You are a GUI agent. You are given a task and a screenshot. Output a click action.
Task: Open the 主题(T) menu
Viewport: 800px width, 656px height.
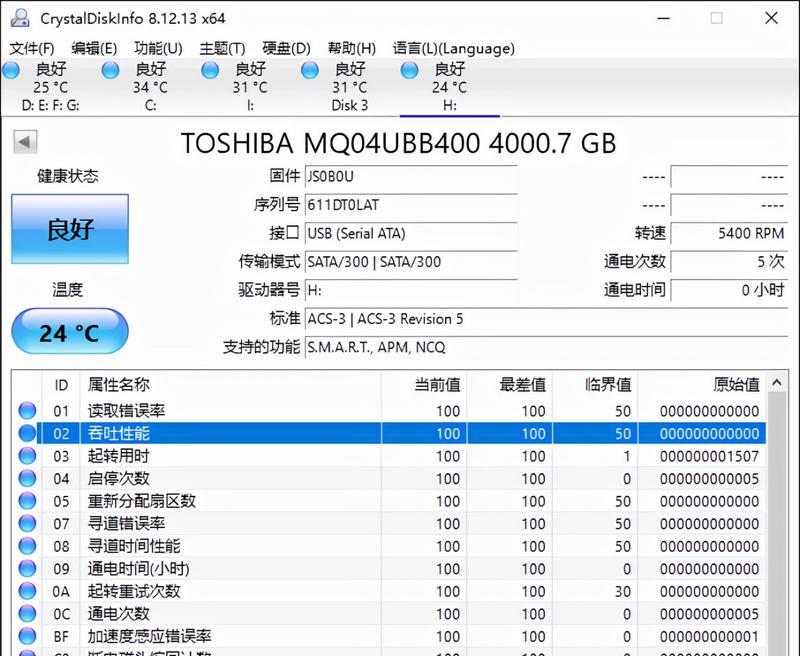coord(222,48)
